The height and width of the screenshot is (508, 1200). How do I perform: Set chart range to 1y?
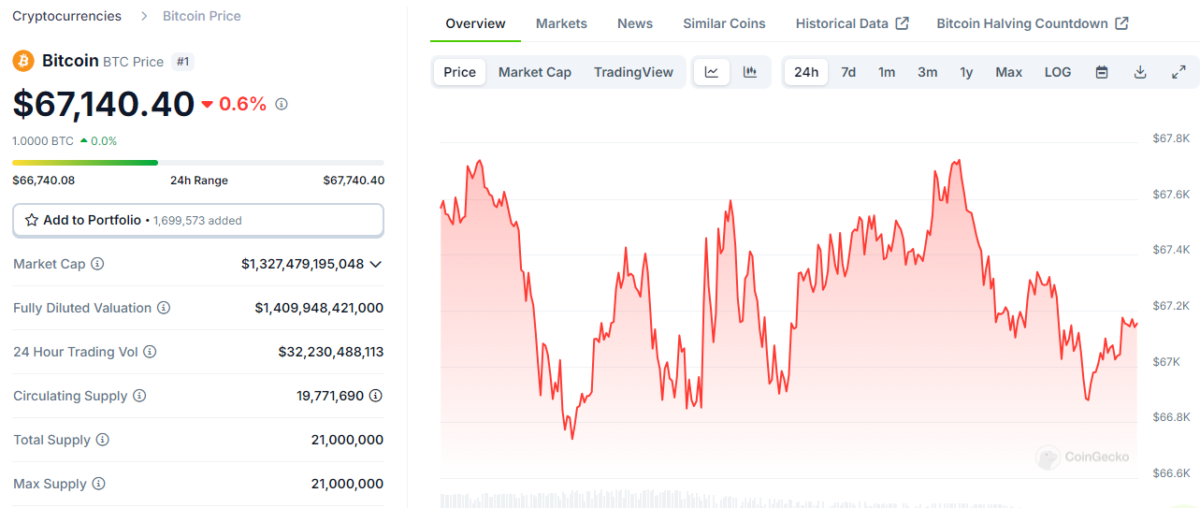(x=966, y=72)
